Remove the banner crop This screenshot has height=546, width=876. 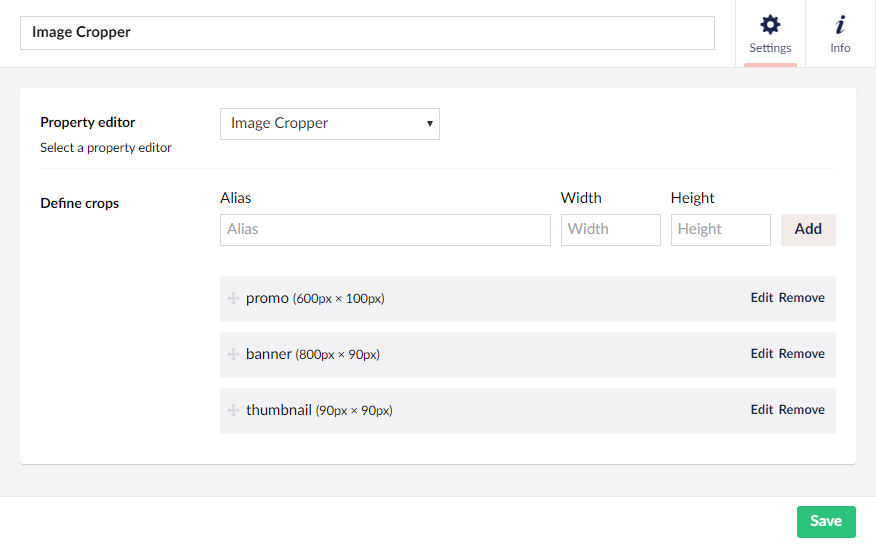(802, 354)
